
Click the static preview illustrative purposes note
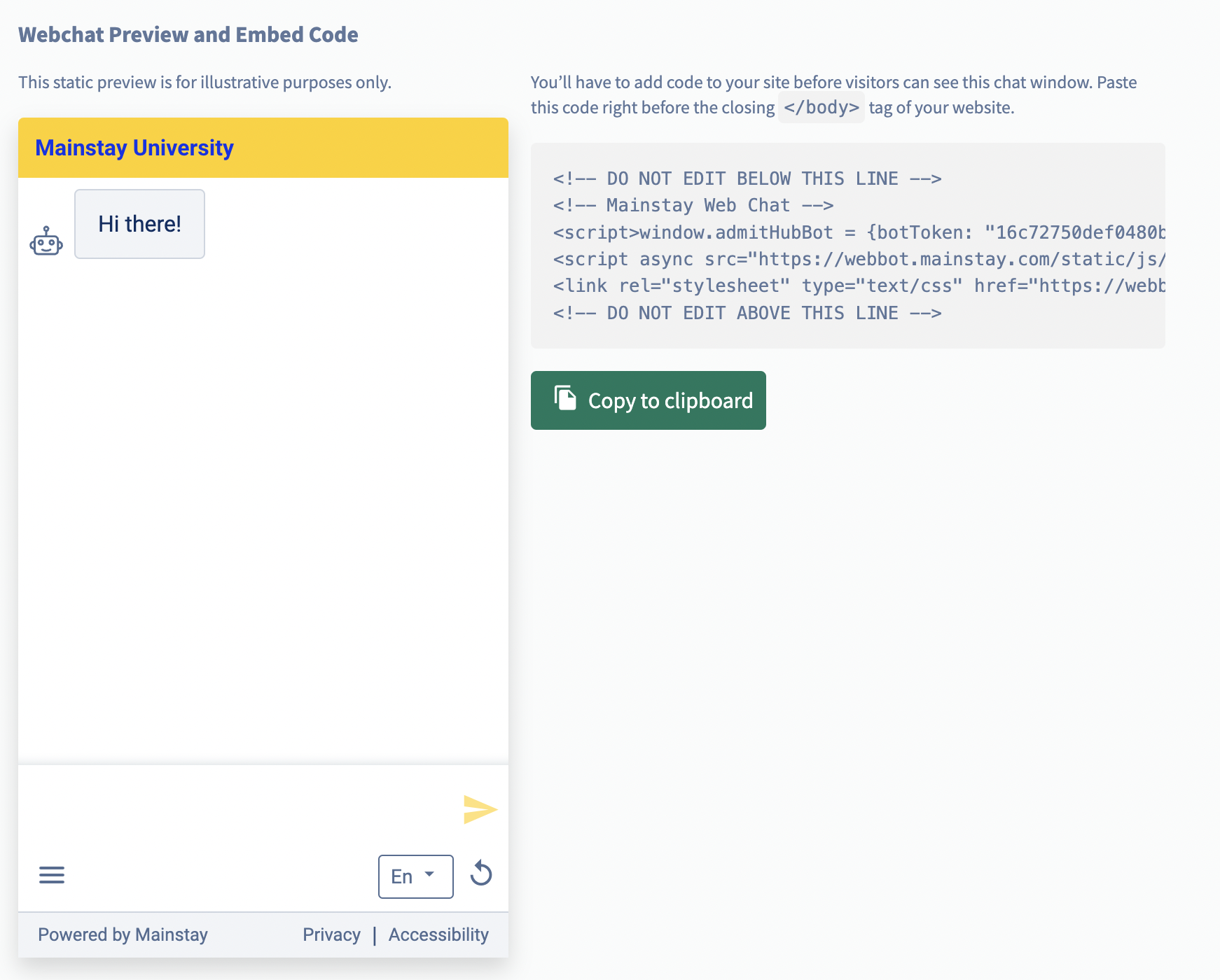pos(205,82)
